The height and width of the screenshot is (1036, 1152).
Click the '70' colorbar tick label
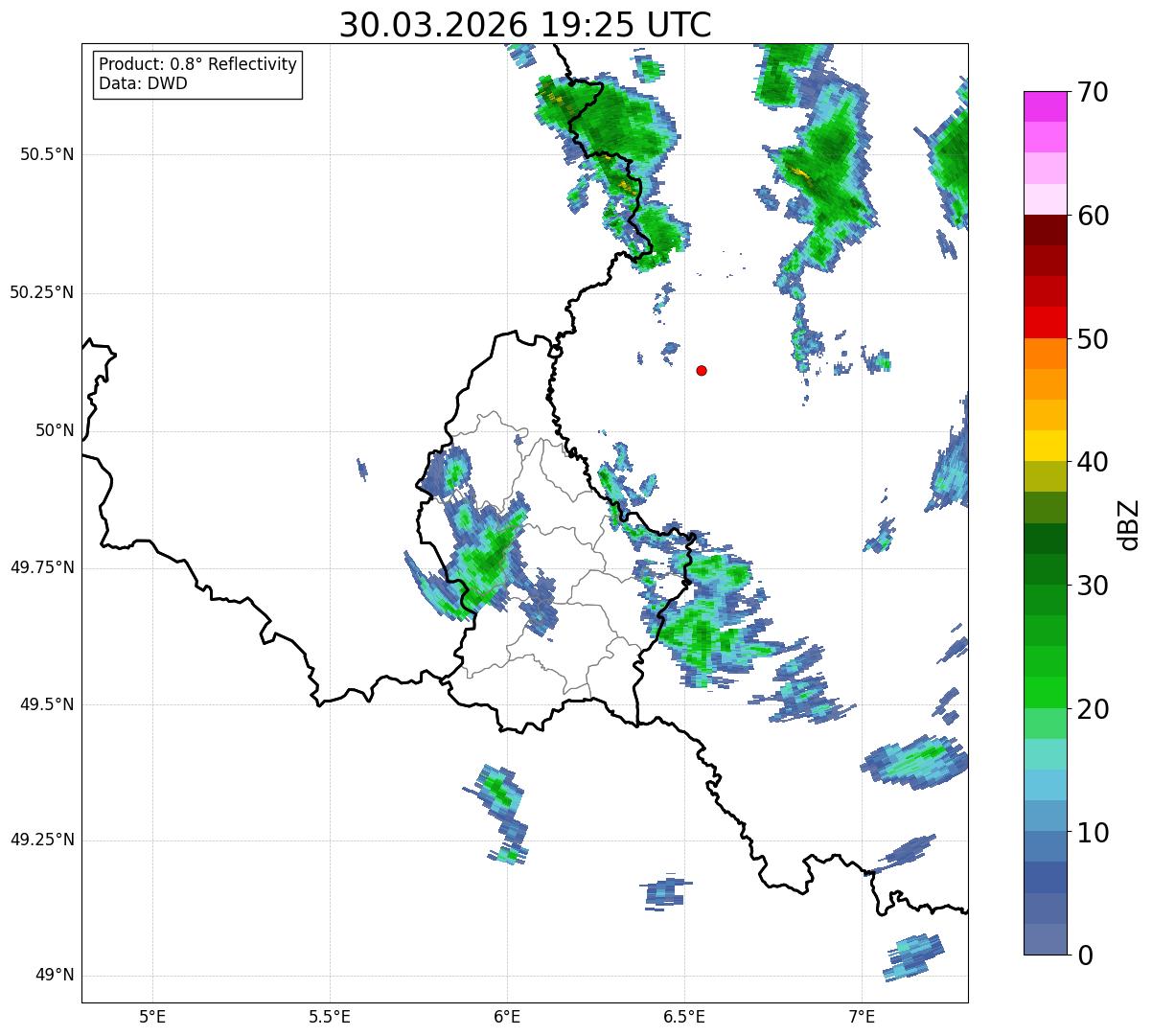click(1094, 92)
